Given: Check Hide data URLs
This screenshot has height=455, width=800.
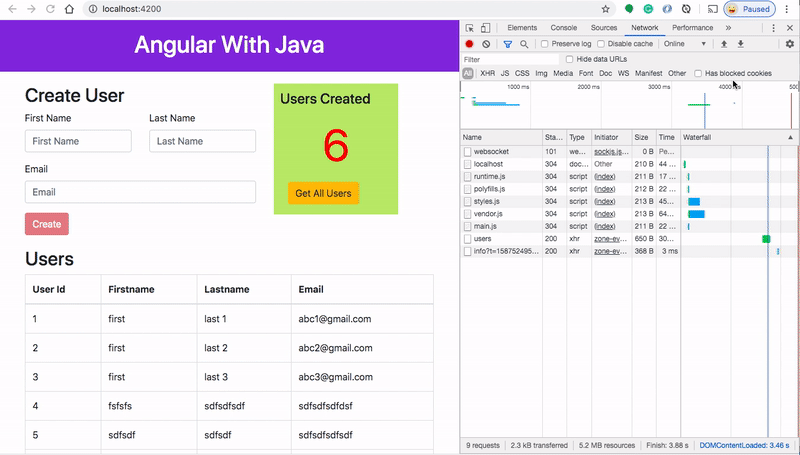Looking at the screenshot, I should click(x=569, y=59).
